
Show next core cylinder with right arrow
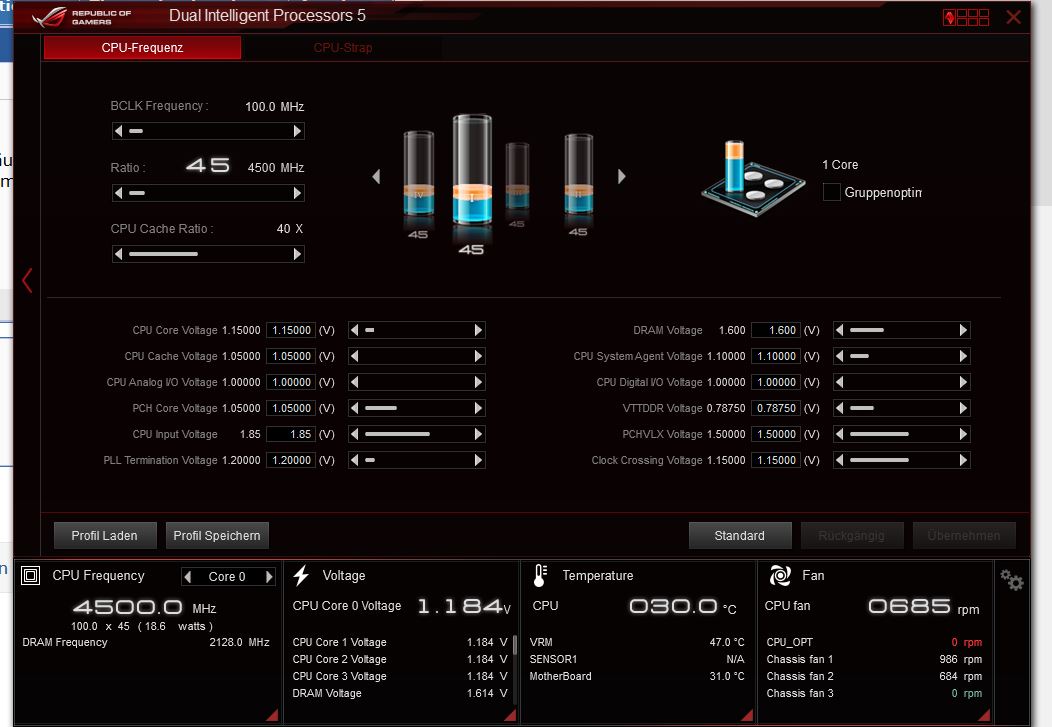[x=621, y=176]
